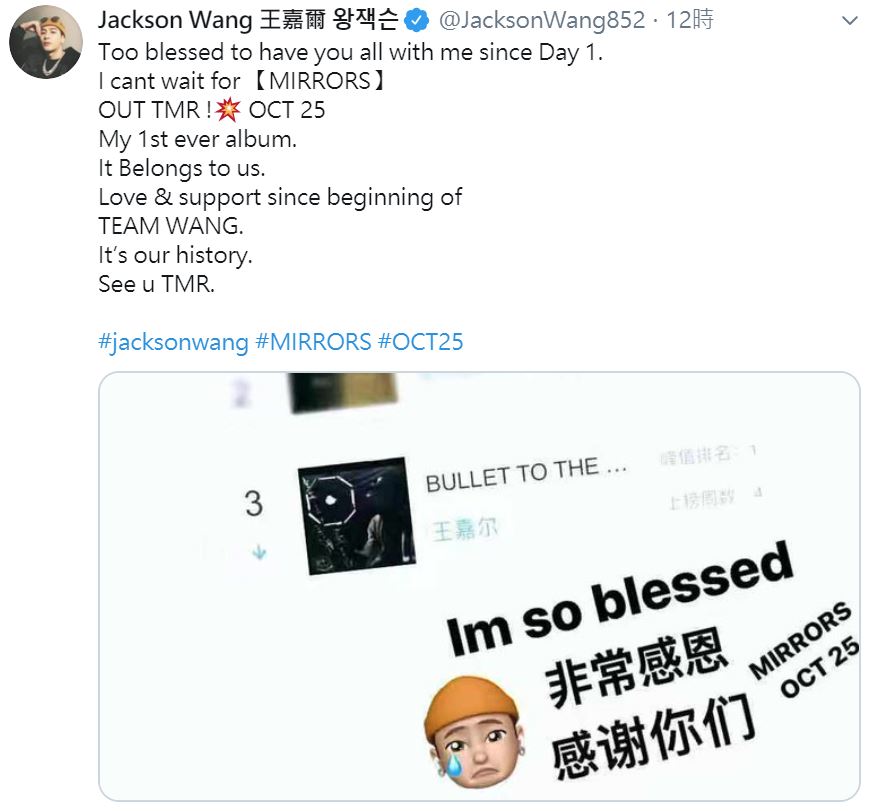Image resolution: width=870 pixels, height=811 pixels.
Task: Click the down arrow below rank 3
Action: [259, 553]
